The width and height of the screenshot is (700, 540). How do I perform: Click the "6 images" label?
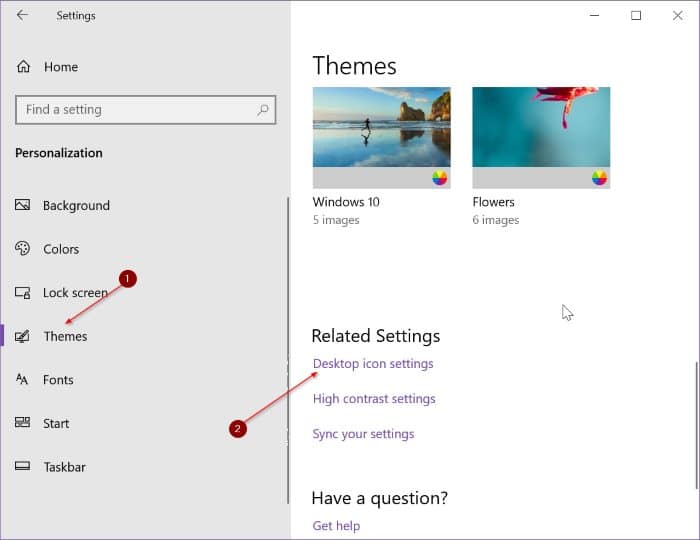point(496,220)
